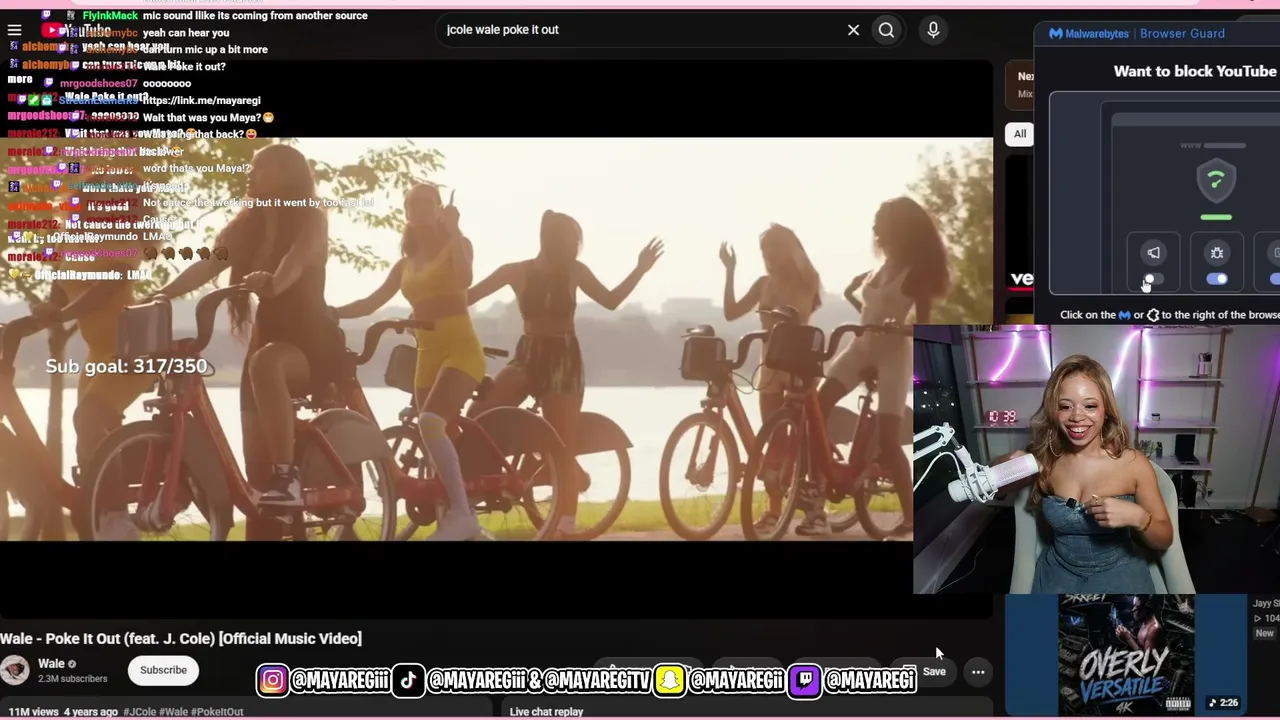Click the video title text
This screenshot has height=720, width=1280.
click(x=181, y=639)
